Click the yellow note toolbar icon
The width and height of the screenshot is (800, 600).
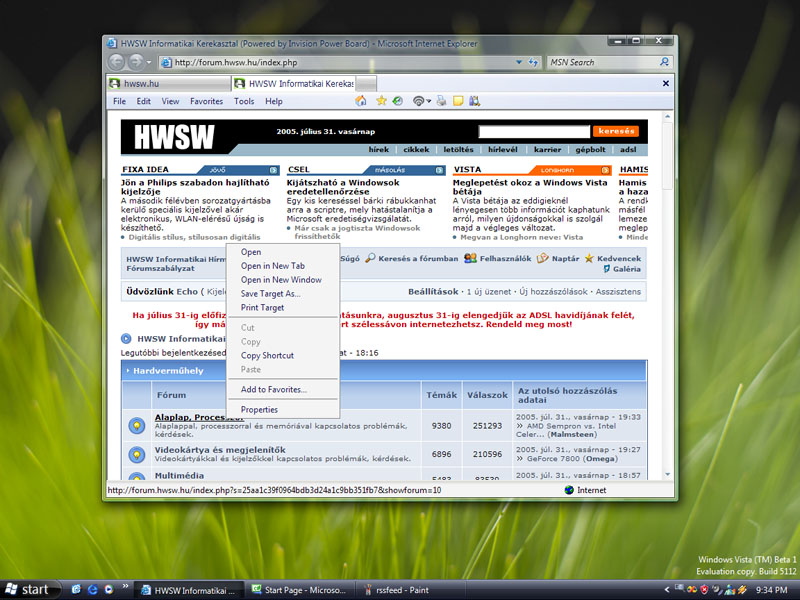coord(458,101)
